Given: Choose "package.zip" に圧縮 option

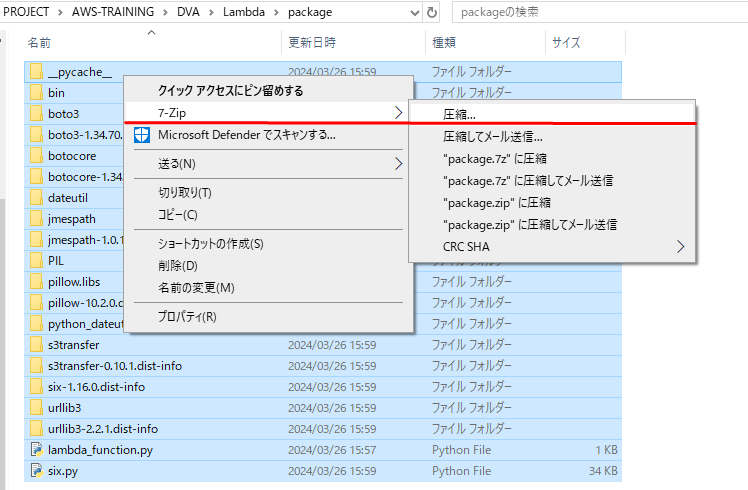Looking at the screenshot, I should [496, 202].
